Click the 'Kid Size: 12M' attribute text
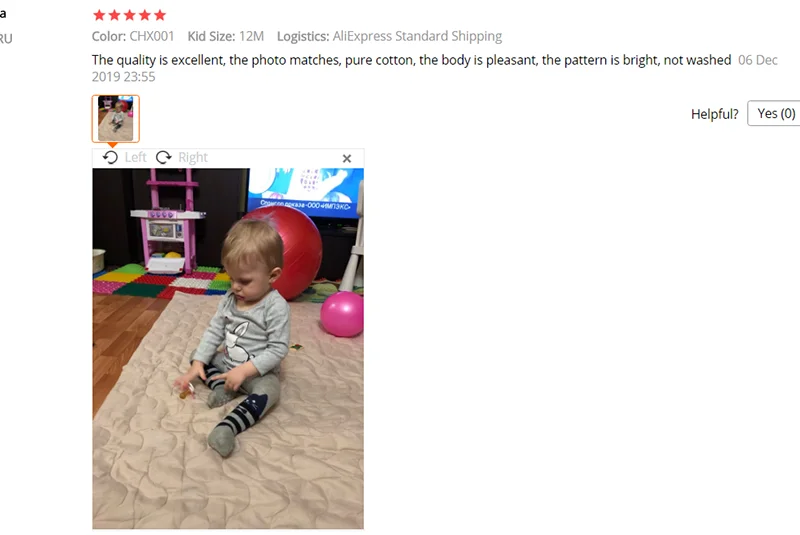This screenshot has height=535, width=800. [x=226, y=36]
